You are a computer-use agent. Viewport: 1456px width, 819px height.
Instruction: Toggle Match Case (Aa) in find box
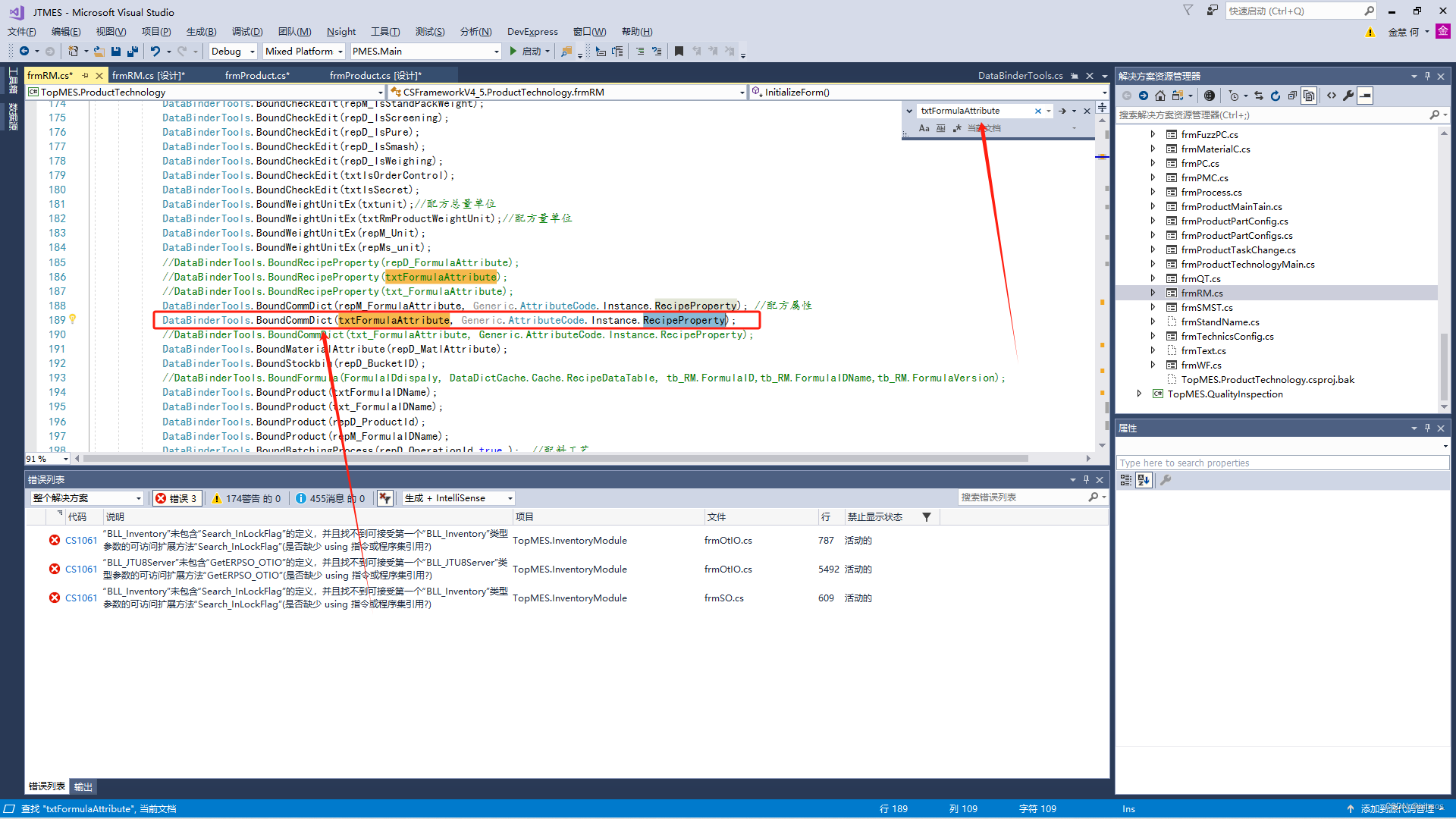[x=924, y=128]
